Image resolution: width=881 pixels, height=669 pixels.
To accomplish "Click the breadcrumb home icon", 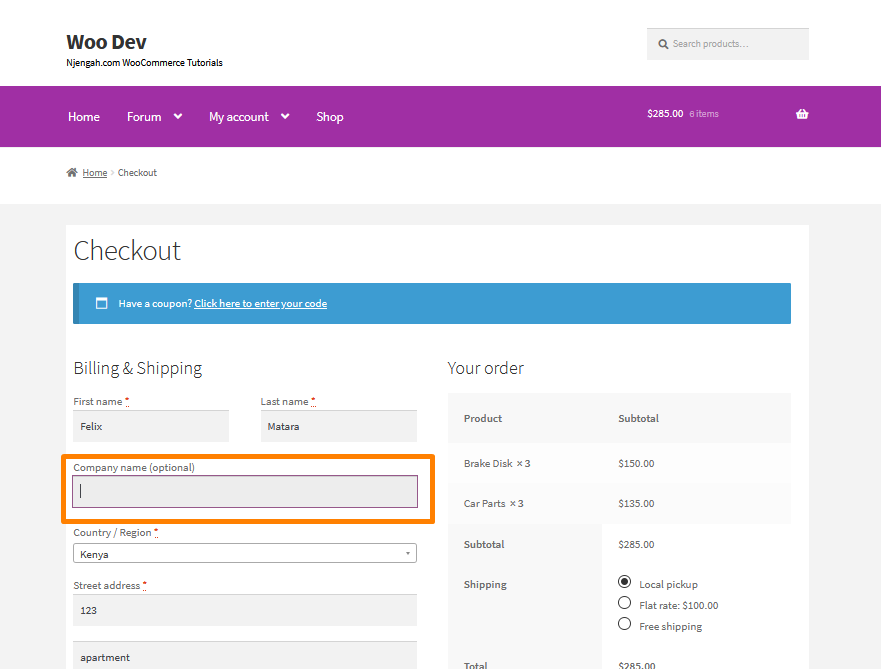I will click(x=72, y=172).
